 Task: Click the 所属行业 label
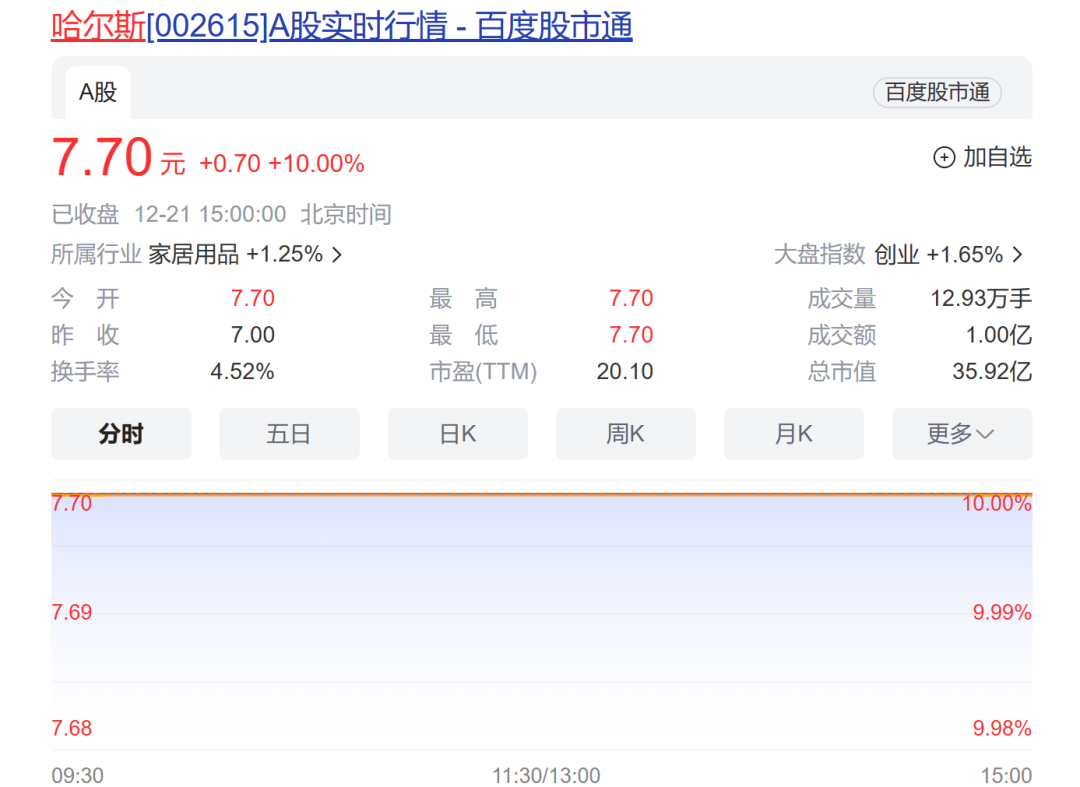[x=96, y=254]
